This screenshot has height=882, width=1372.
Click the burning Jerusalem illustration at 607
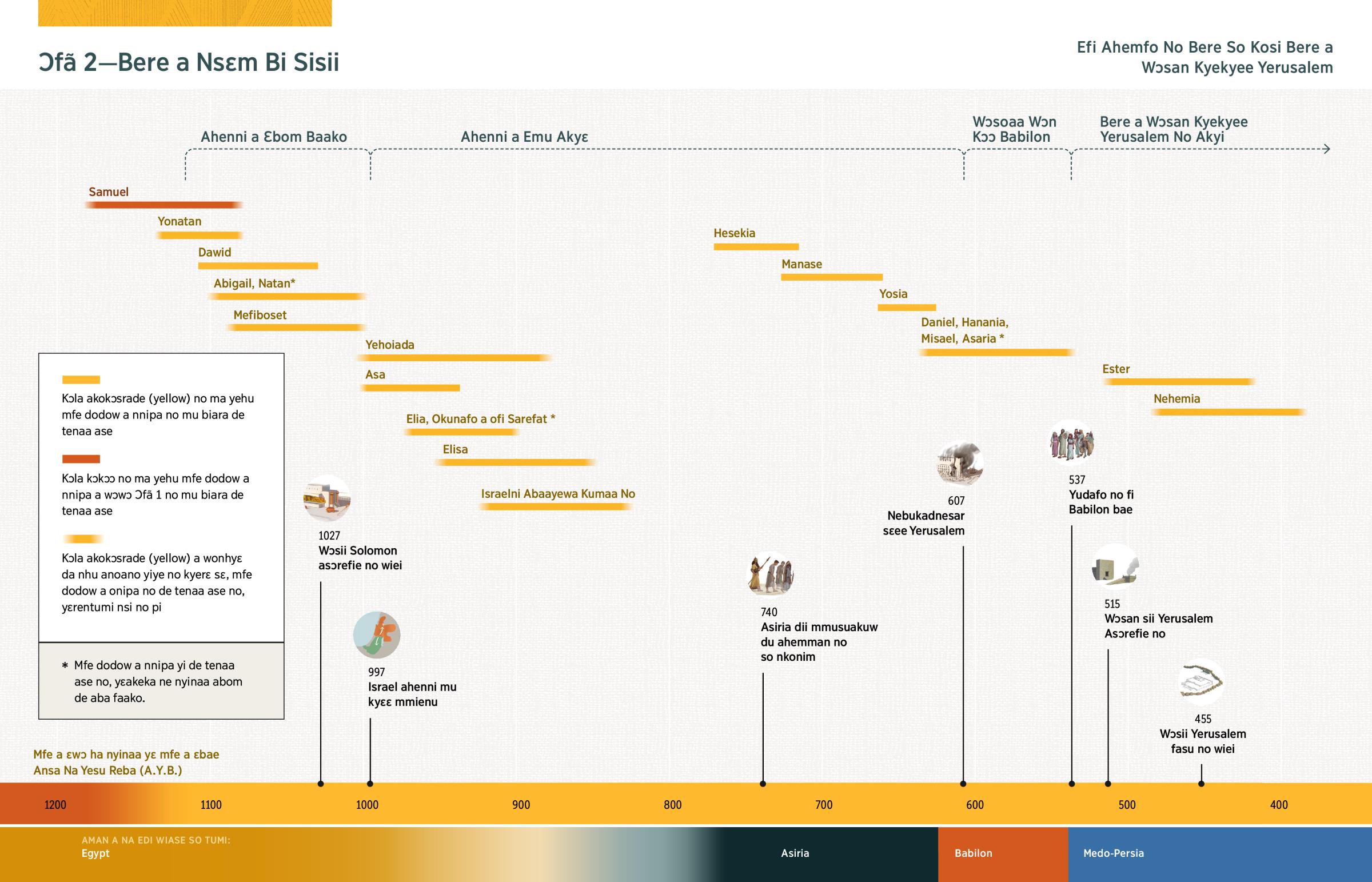pyautogui.click(x=960, y=463)
